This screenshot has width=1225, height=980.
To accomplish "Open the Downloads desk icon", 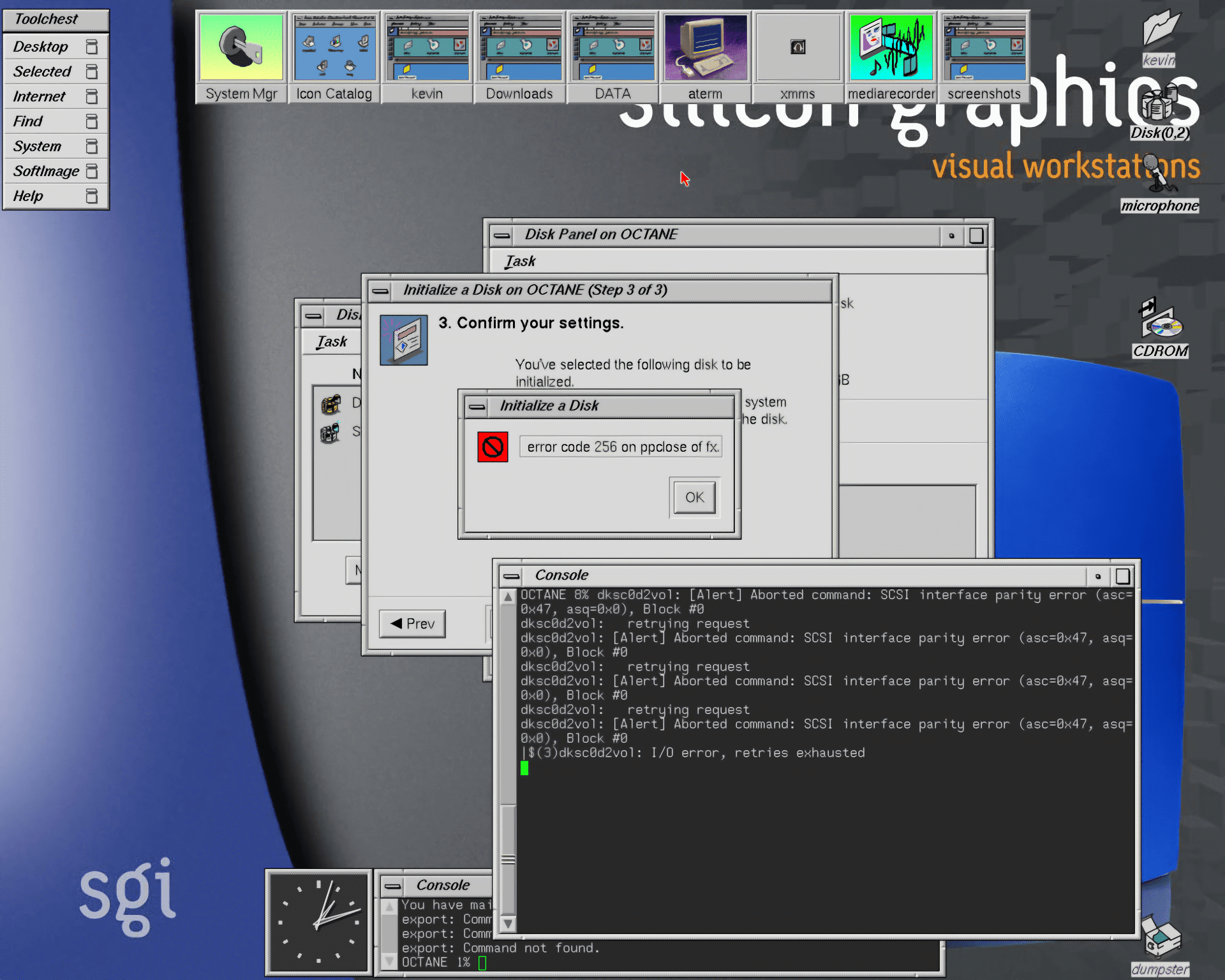I will [519, 57].
